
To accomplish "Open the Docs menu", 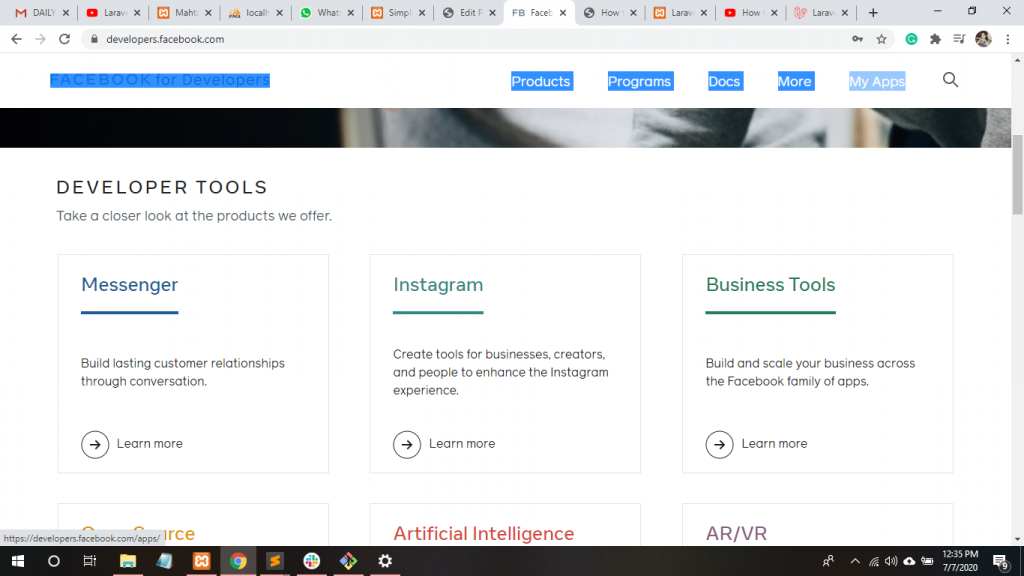I will [725, 81].
